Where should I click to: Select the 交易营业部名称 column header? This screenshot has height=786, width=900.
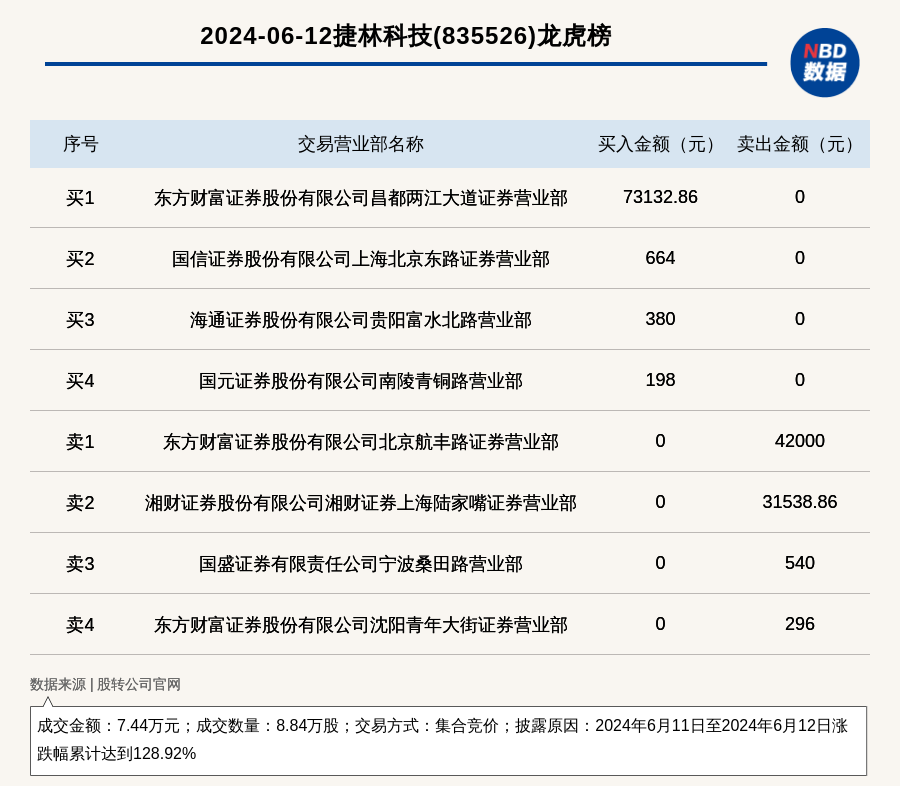tap(360, 144)
